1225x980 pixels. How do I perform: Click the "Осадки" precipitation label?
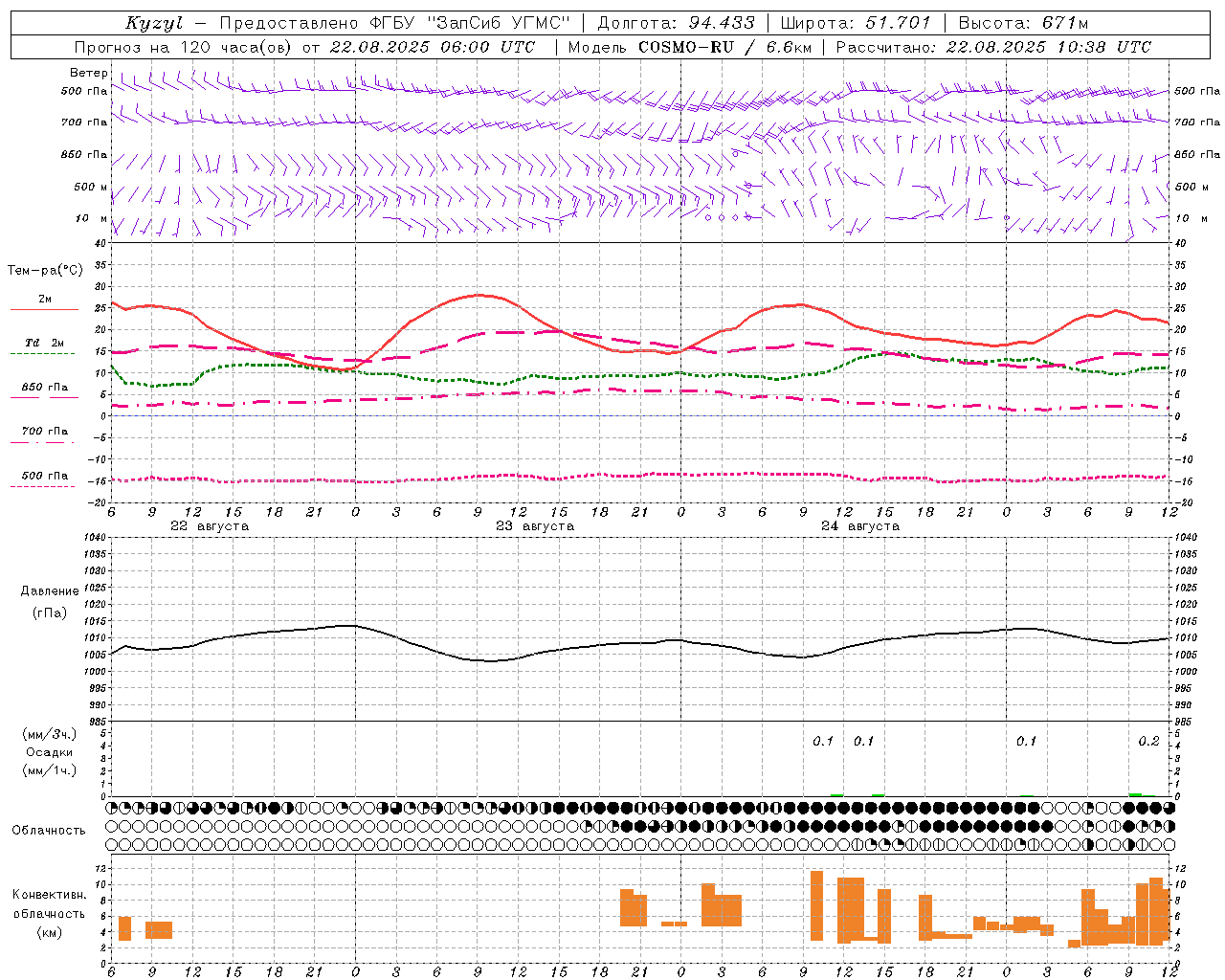click(49, 752)
